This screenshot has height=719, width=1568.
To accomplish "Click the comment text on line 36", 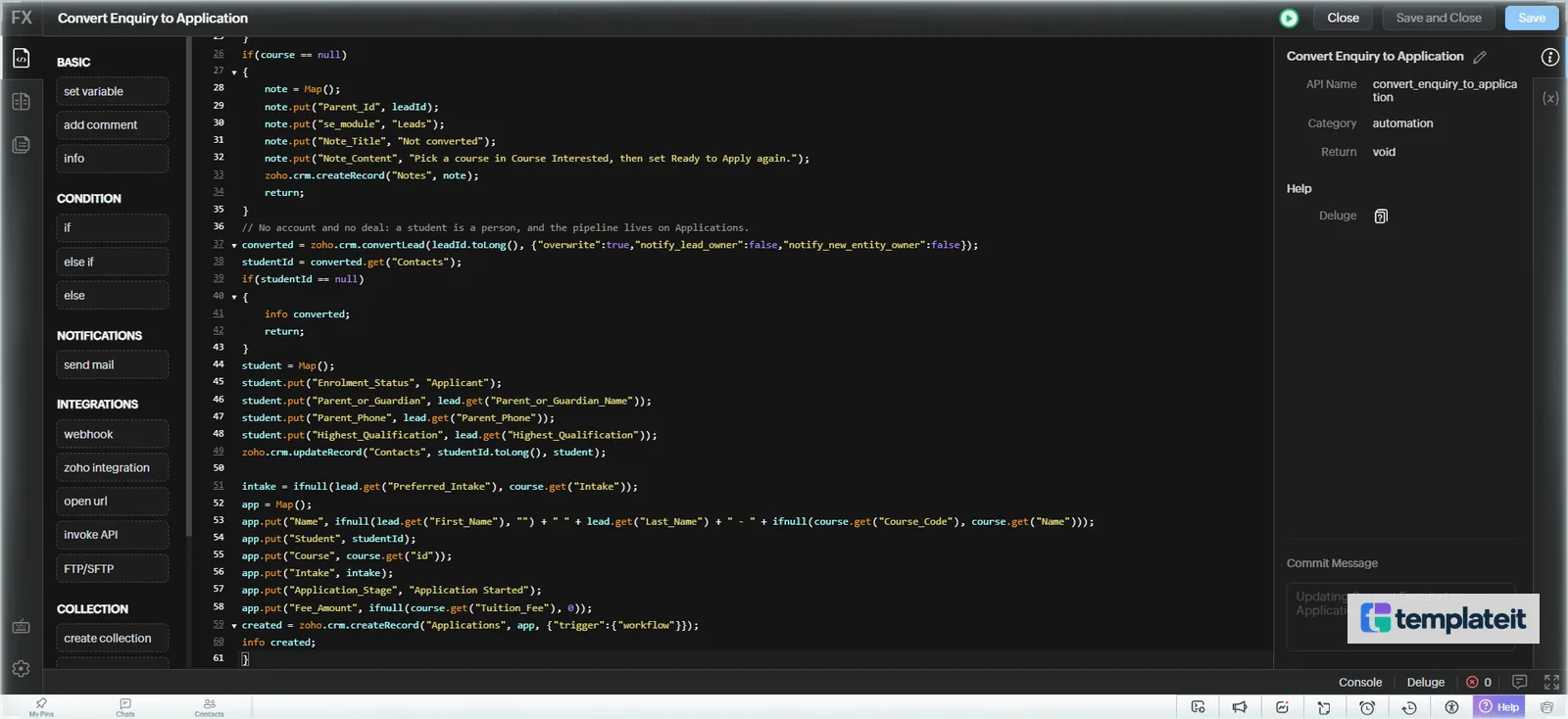I will (495, 227).
